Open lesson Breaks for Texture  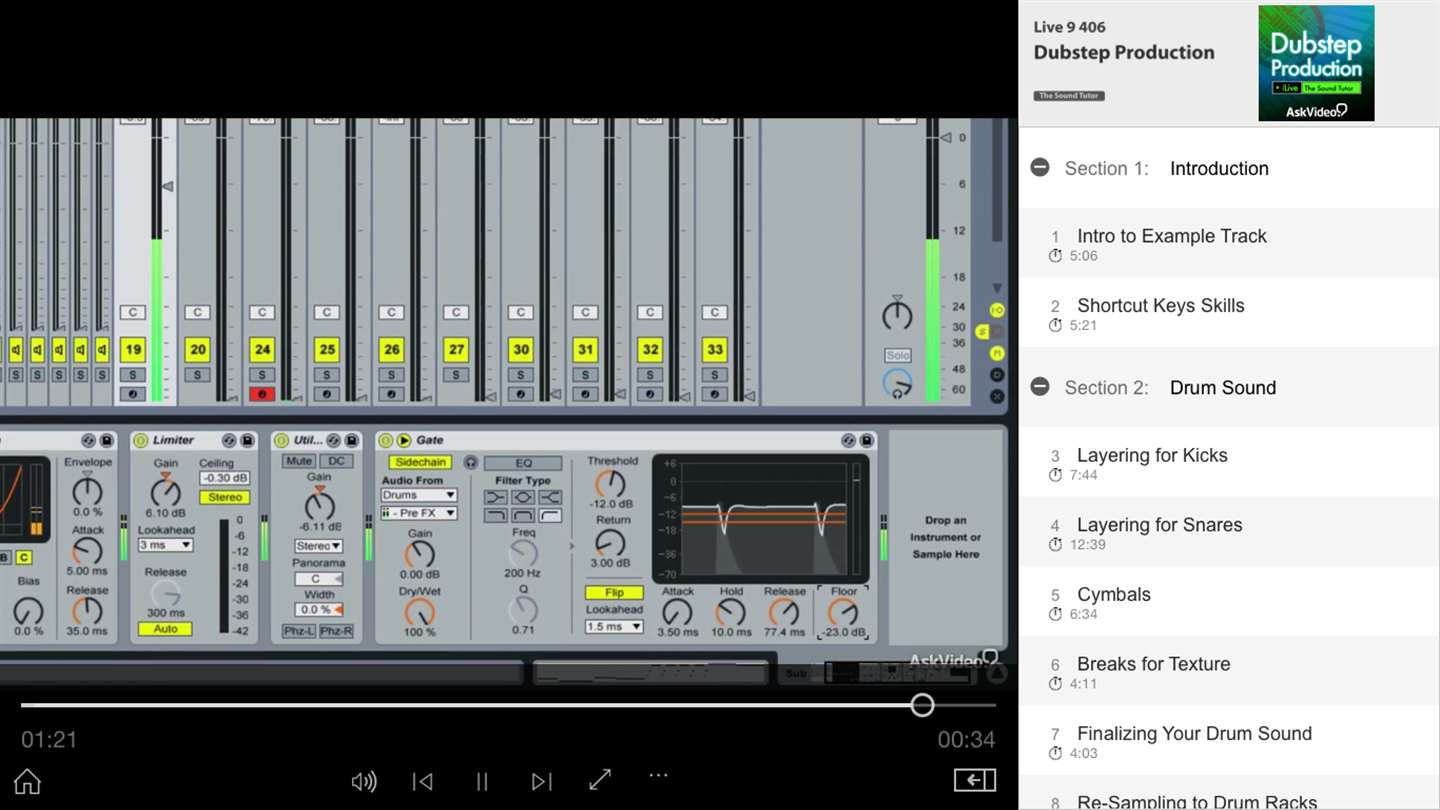[x=1229, y=671]
